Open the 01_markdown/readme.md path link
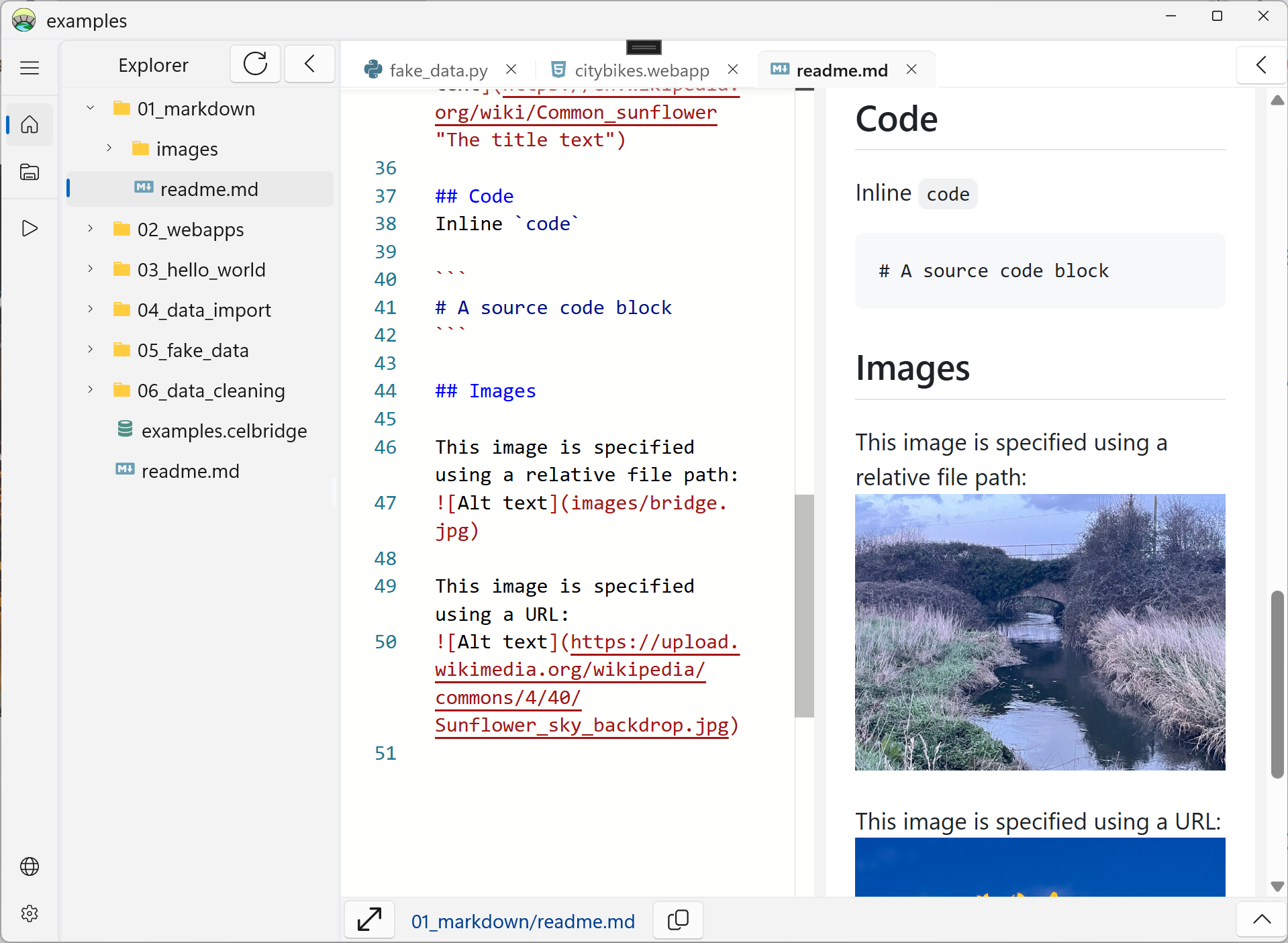This screenshot has width=1288, height=943. coord(523,921)
